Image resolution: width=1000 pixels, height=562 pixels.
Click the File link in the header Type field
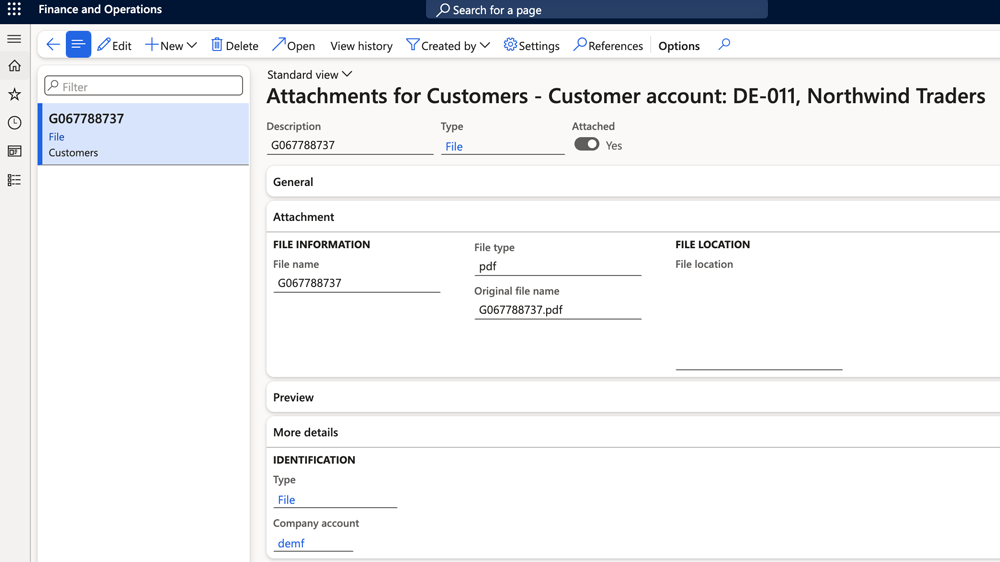pos(453,147)
